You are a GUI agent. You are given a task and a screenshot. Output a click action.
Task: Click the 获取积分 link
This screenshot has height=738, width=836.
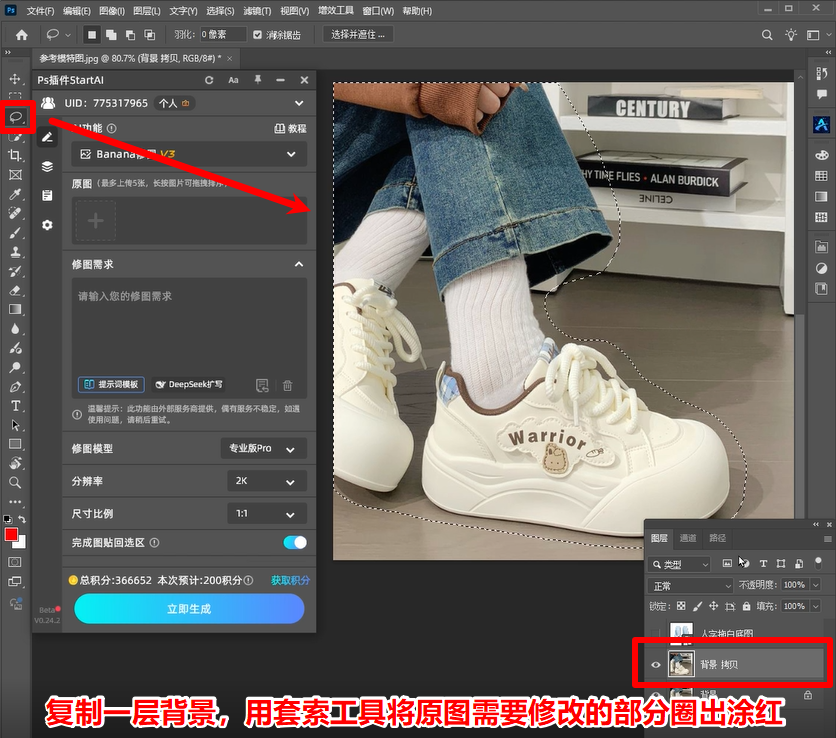[290, 580]
